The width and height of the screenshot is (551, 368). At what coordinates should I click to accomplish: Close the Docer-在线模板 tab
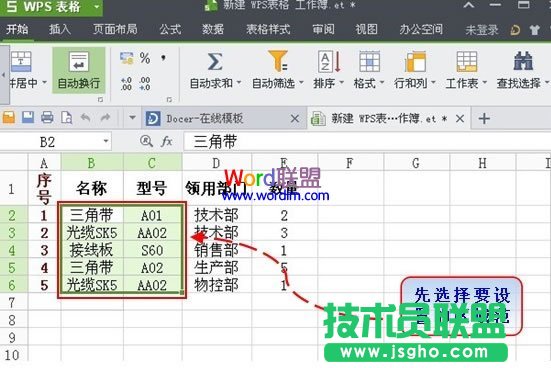point(295,119)
